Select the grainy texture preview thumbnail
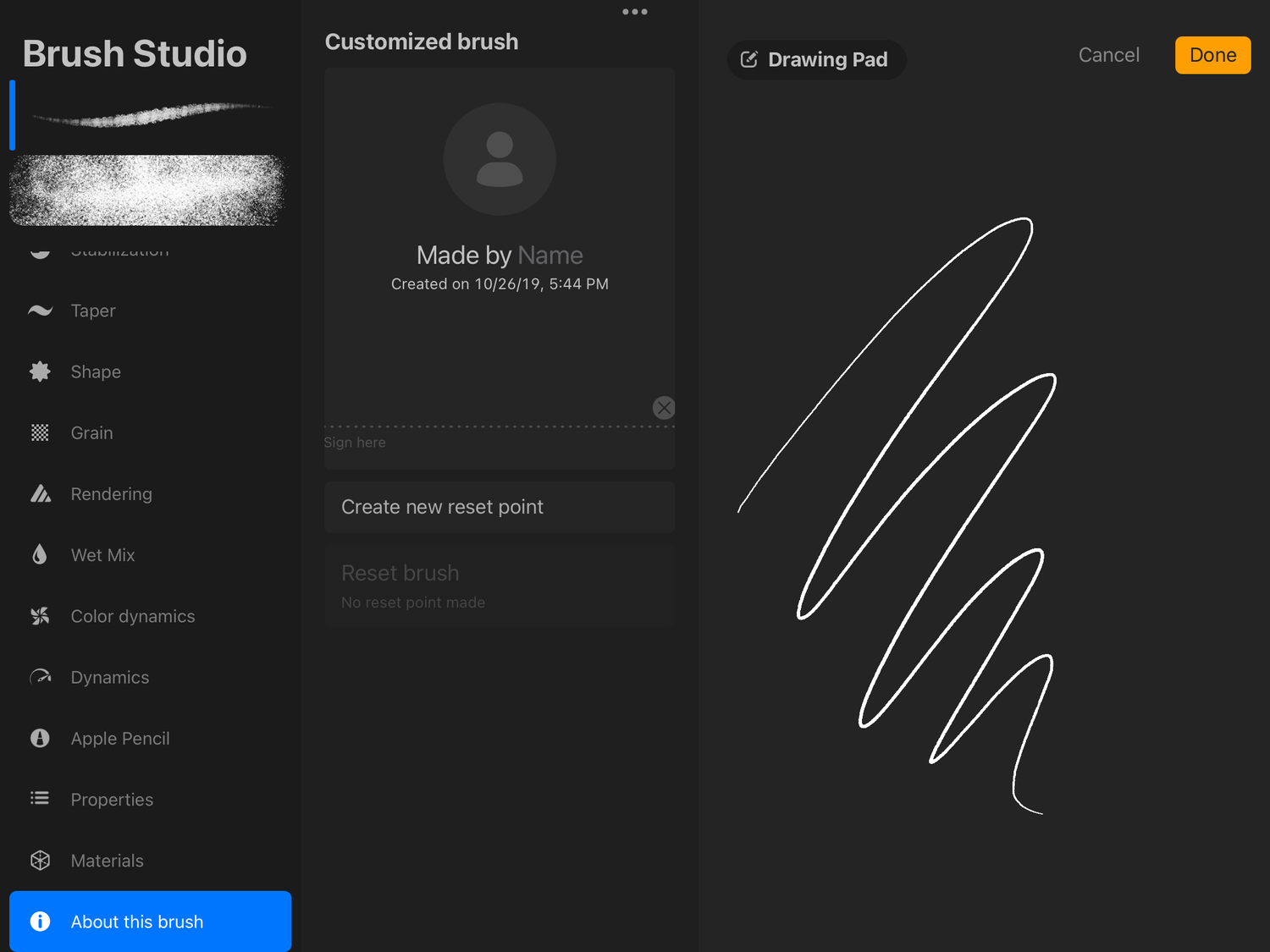This screenshot has height=952, width=1270. pyautogui.click(x=147, y=190)
